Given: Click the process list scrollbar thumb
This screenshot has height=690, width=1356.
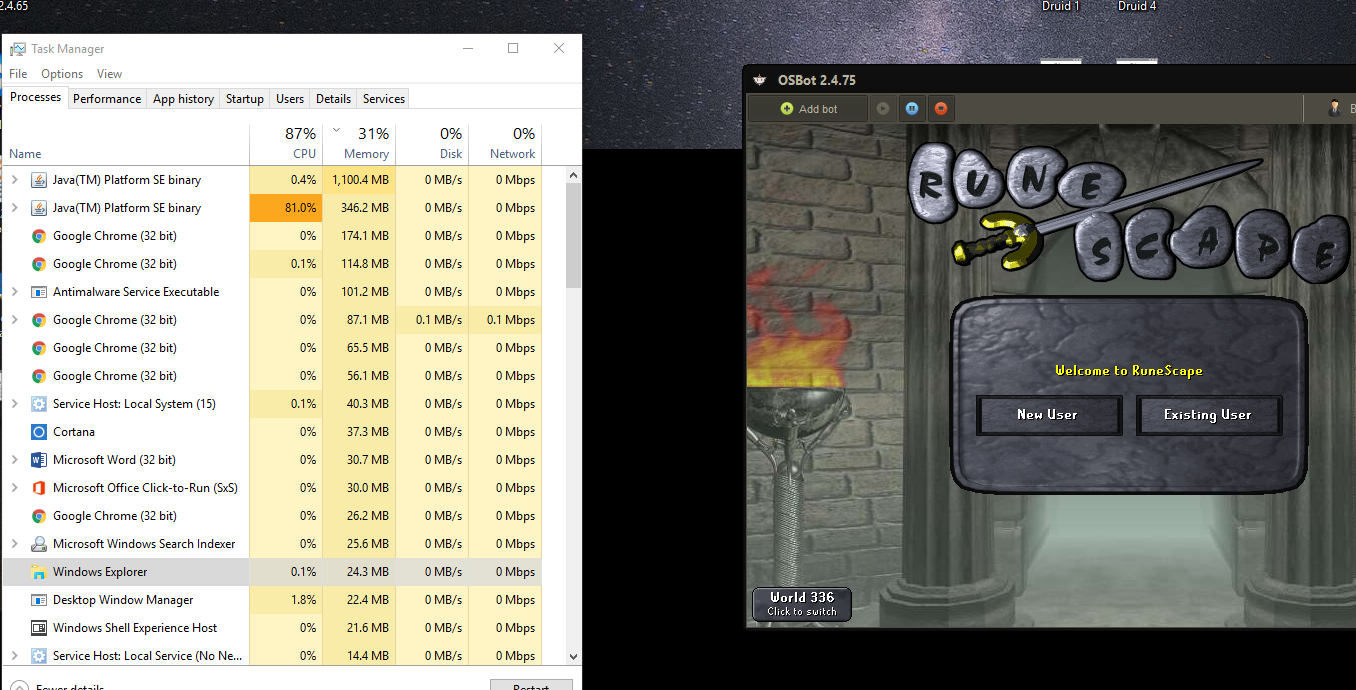Looking at the screenshot, I should 573,236.
